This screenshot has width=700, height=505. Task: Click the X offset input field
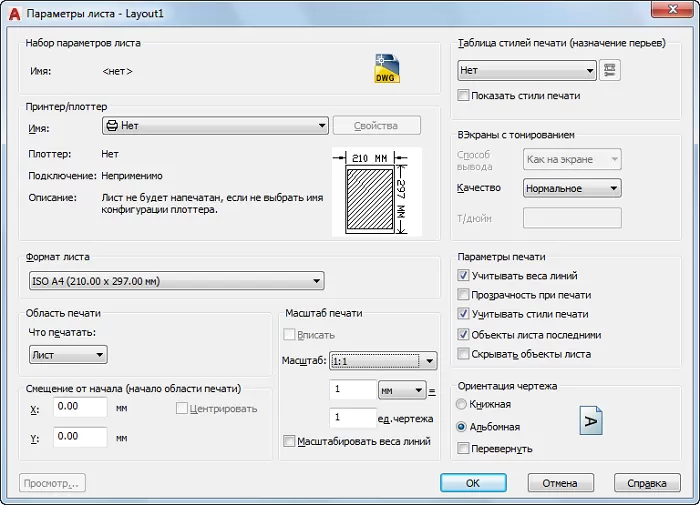80,407
